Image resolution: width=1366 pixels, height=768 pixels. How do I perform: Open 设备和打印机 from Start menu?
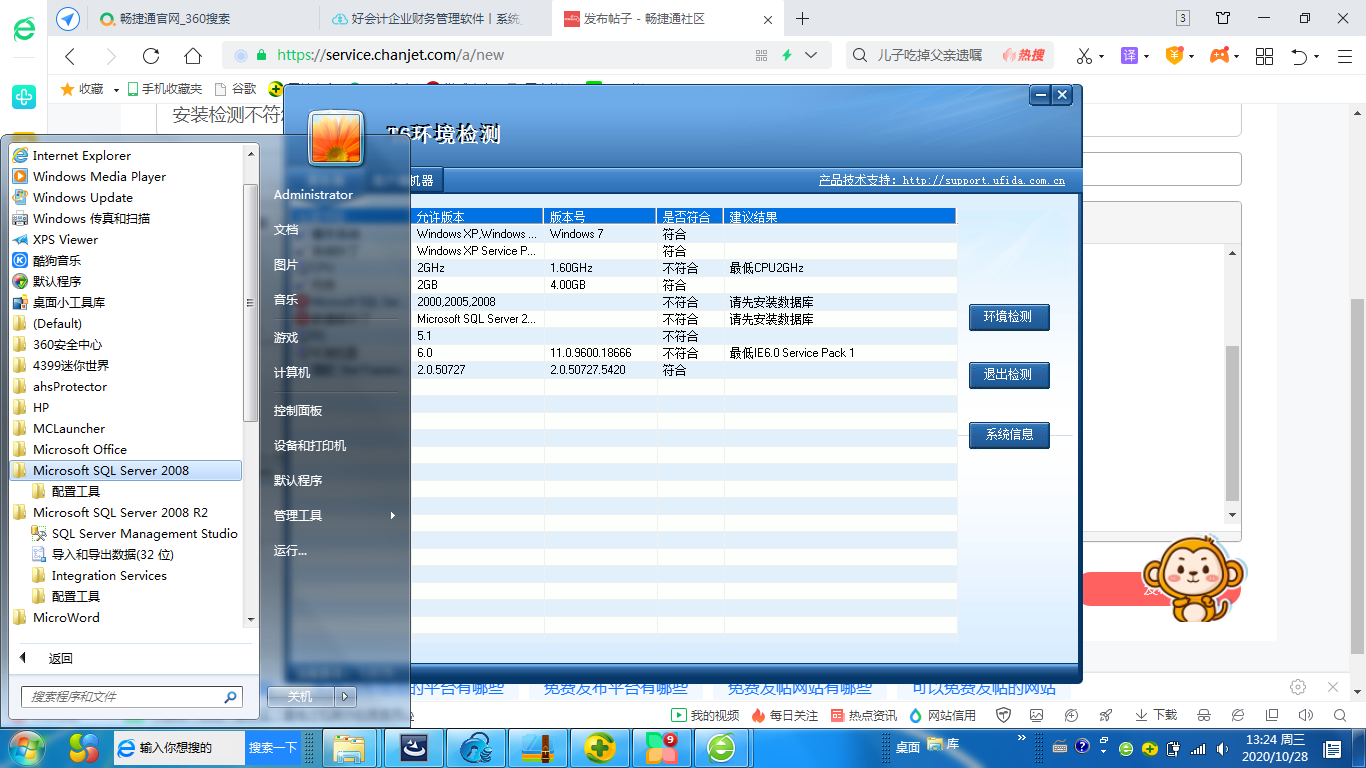pyautogui.click(x=310, y=445)
